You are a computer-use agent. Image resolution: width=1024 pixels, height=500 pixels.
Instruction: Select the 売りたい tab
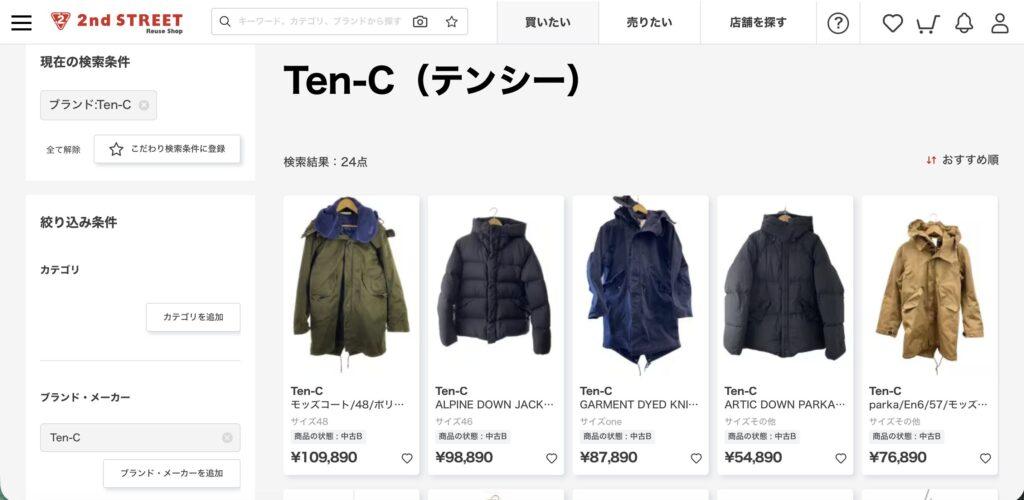pyautogui.click(x=649, y=22)
